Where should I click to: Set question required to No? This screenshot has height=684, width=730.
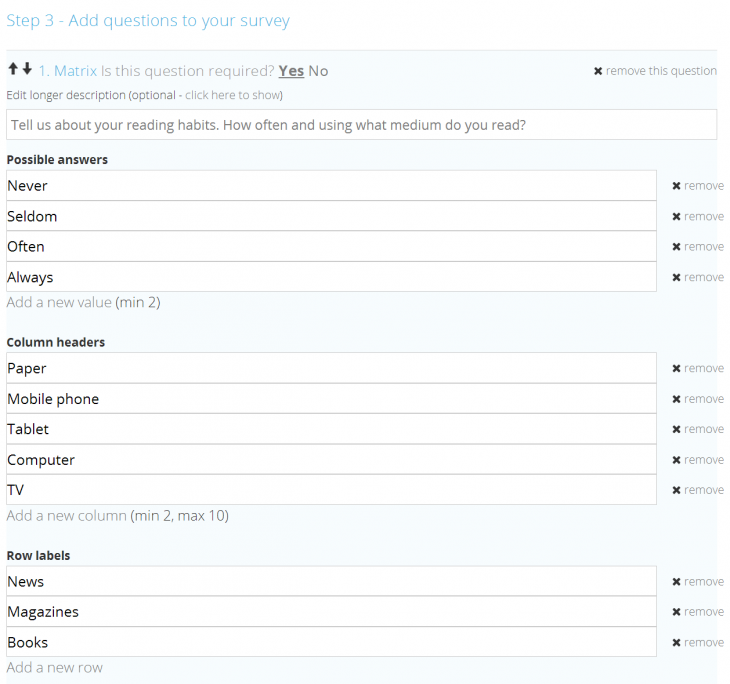click(x=318, y=71)
